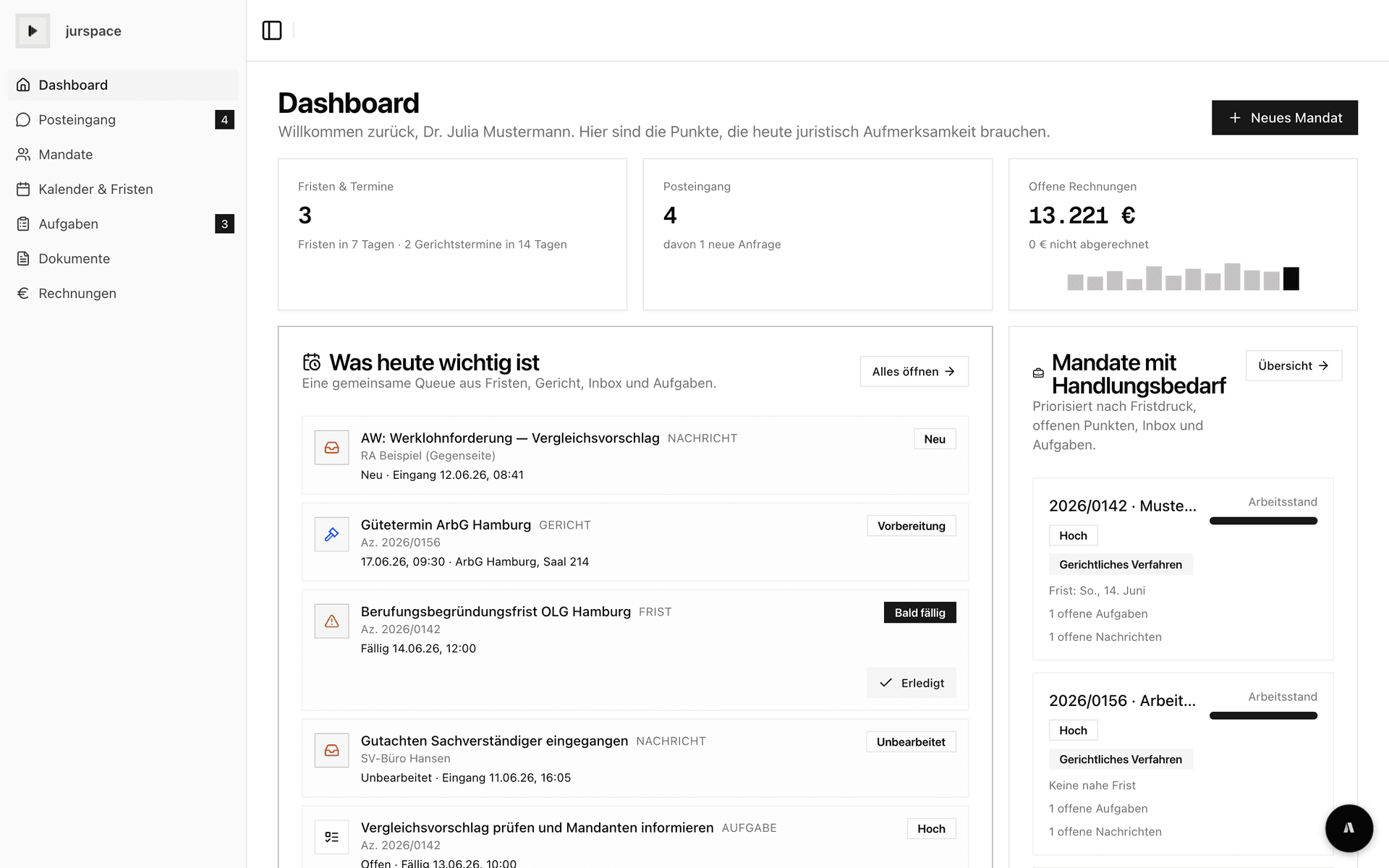Click the jurspace logo icon
Viewport: 1389px width, 868px height.
(33, 30)
